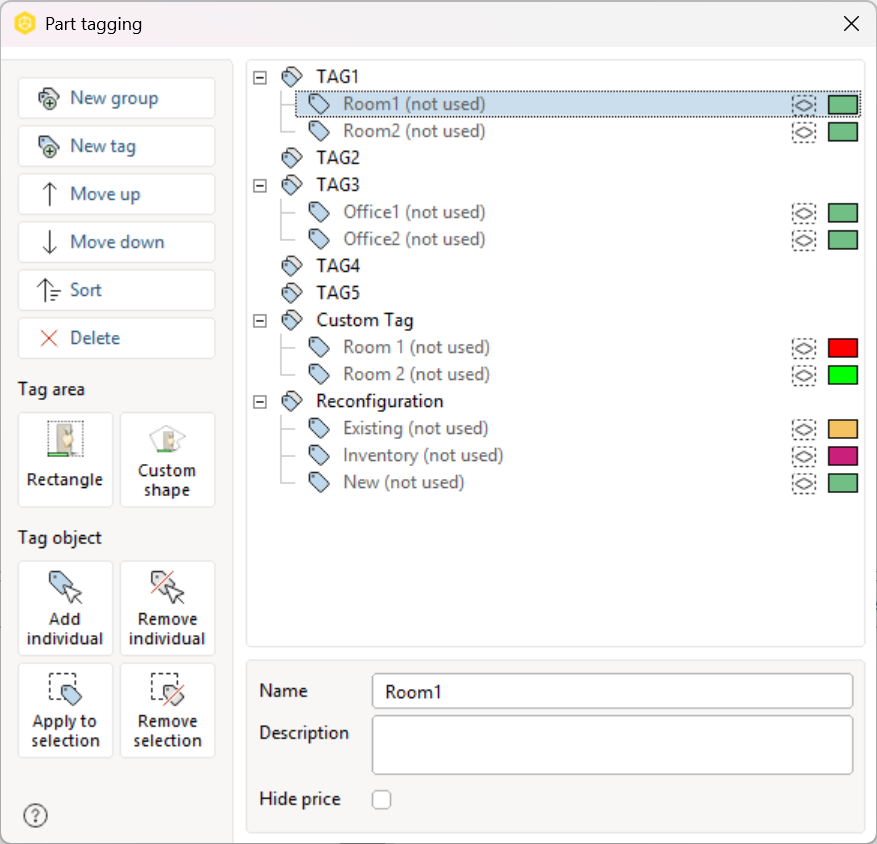Select Room2 (not used) tag
Screen dimensions: 877x844
tap(414, 131)
